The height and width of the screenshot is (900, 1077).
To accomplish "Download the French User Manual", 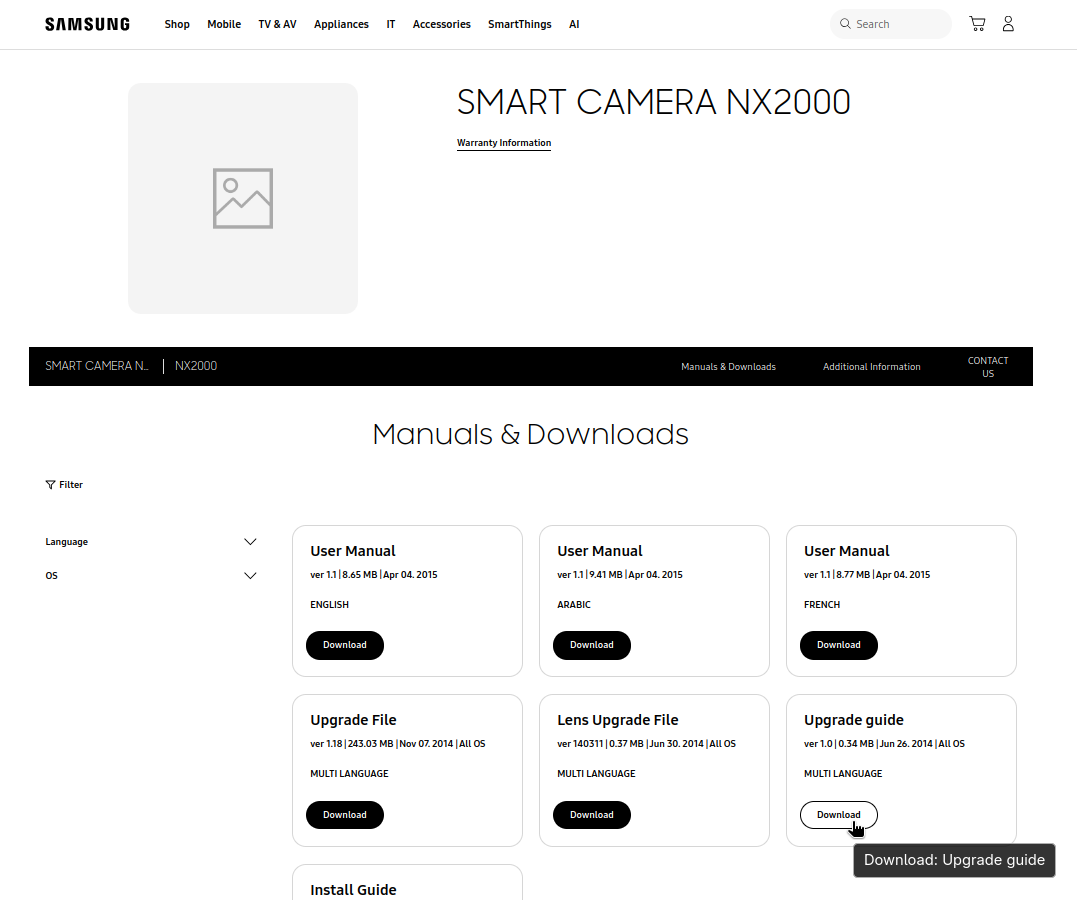I will click(x=839, y=645).
